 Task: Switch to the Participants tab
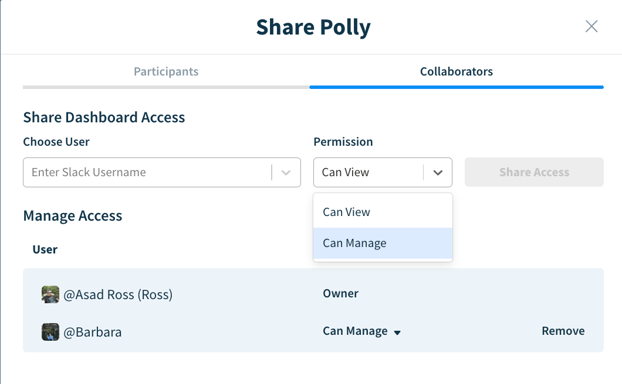[x=166, y=71]
